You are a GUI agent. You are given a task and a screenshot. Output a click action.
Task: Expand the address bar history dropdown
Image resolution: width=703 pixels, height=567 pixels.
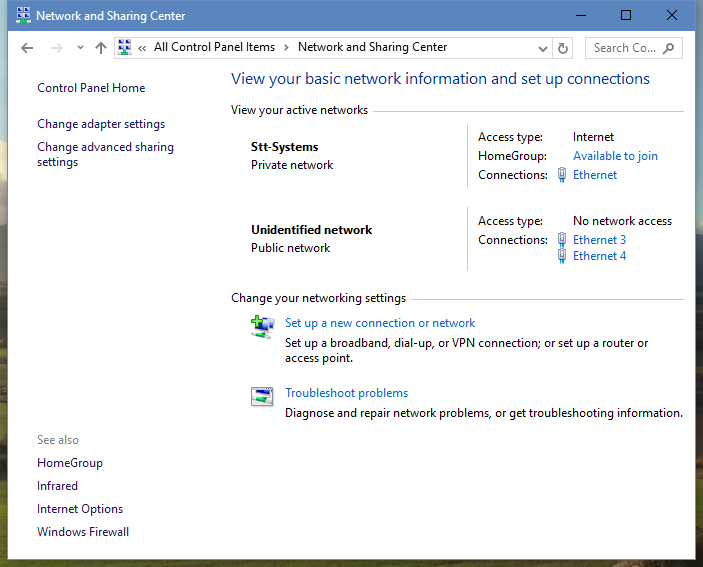(542, 48)
